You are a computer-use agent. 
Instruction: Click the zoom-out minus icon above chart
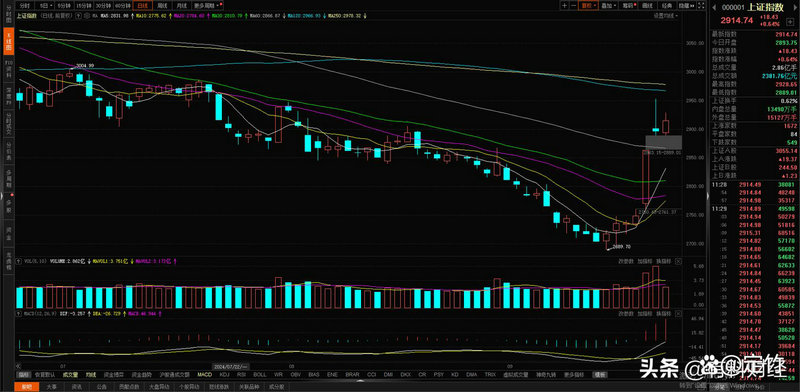[574, 6]
